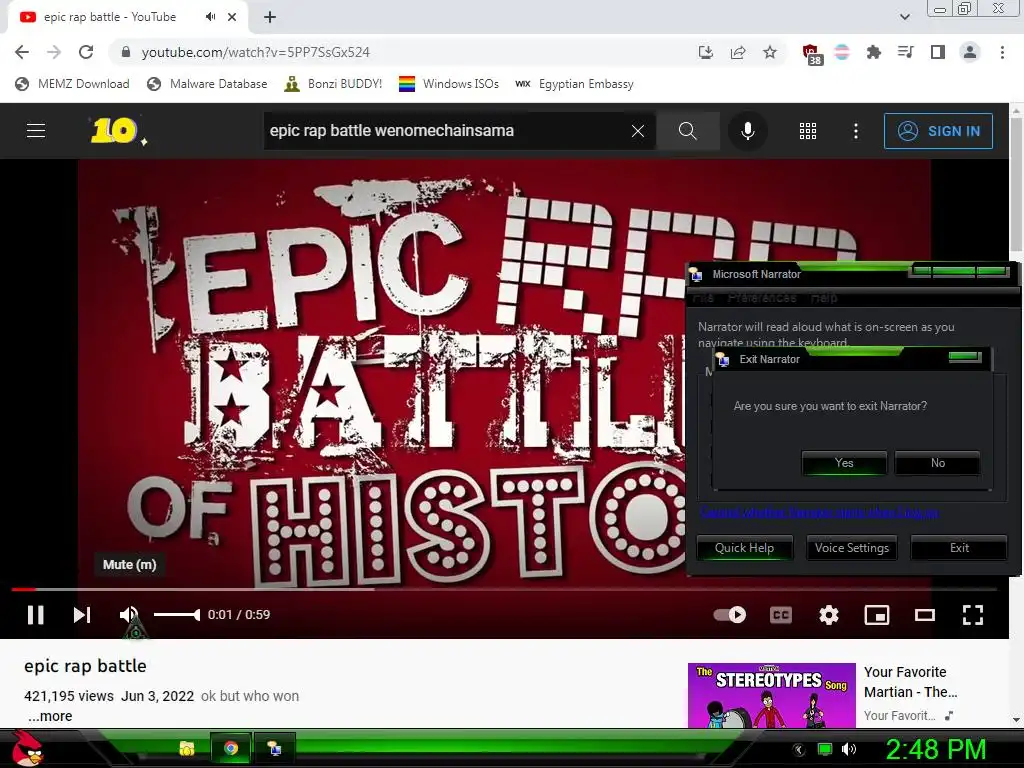Toggle the Chrome side panel icon

tap(938, 52)
